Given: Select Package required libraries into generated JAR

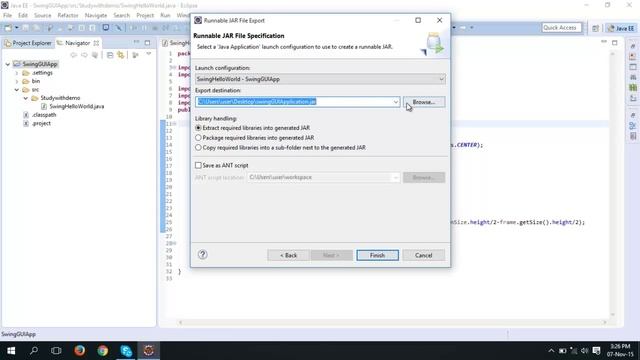Looking at the screenshot, I should [x=255, y=138].
